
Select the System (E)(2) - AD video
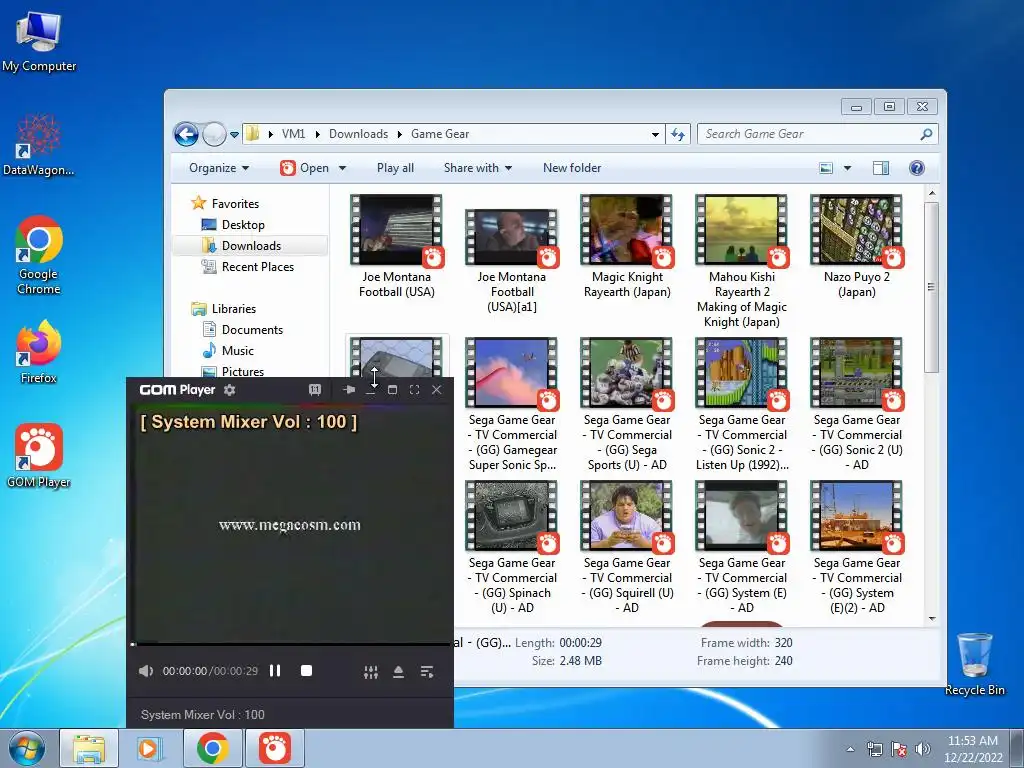pos(857,547)
